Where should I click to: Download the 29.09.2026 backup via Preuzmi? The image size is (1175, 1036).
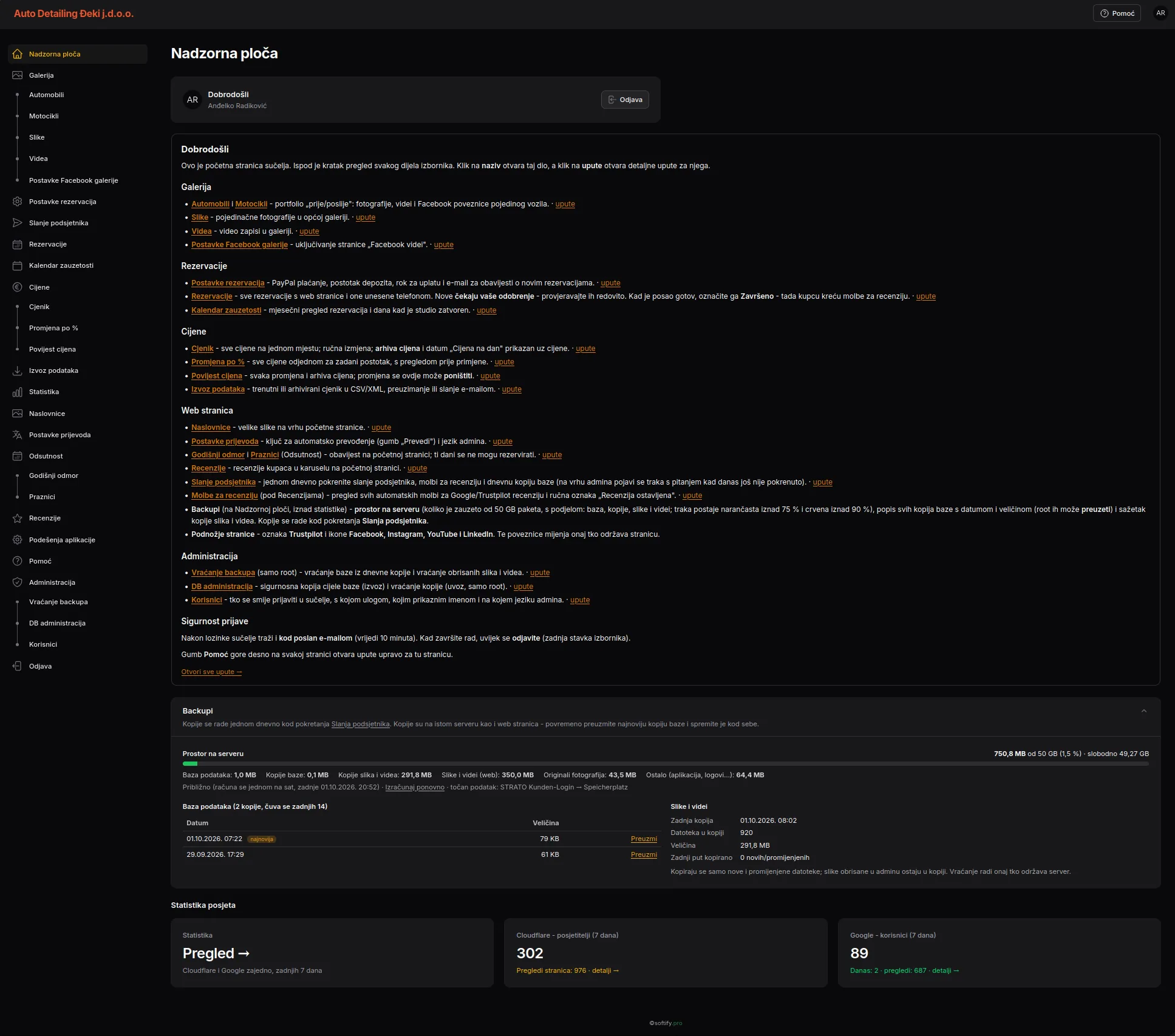(644, 854)
